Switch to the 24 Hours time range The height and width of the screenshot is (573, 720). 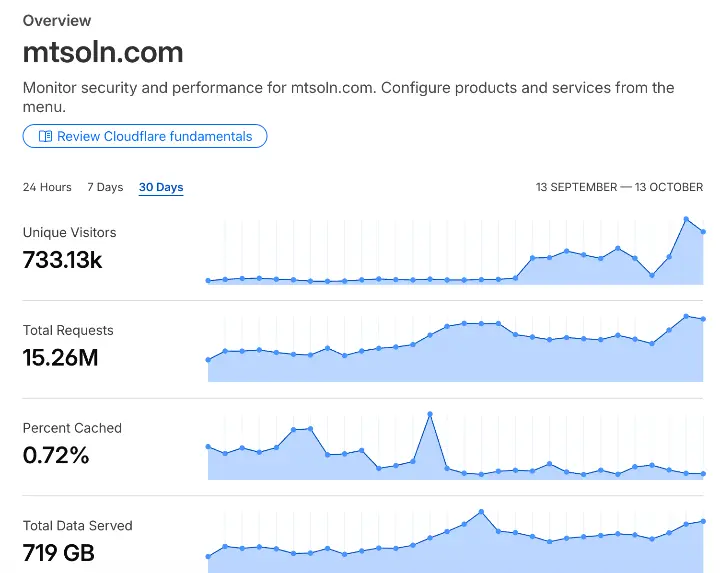47,187
